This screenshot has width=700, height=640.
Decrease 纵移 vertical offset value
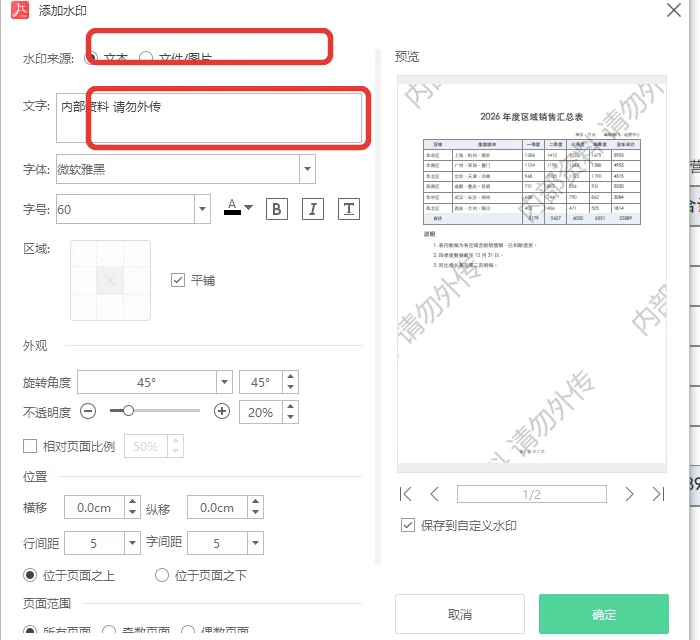pyautogui.click(x=255, y=512)
